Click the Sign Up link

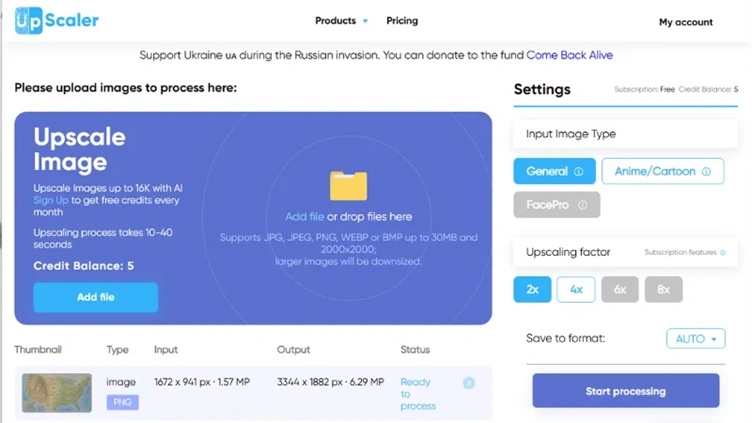(x=51, y=200)
